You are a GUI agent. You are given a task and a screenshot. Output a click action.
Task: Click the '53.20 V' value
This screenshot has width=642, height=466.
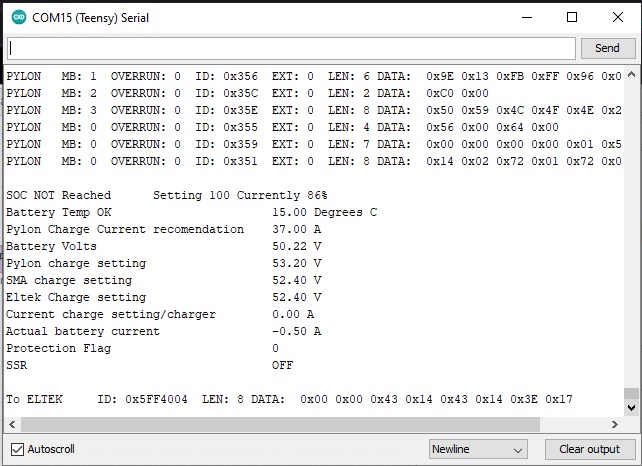point(296,263)
